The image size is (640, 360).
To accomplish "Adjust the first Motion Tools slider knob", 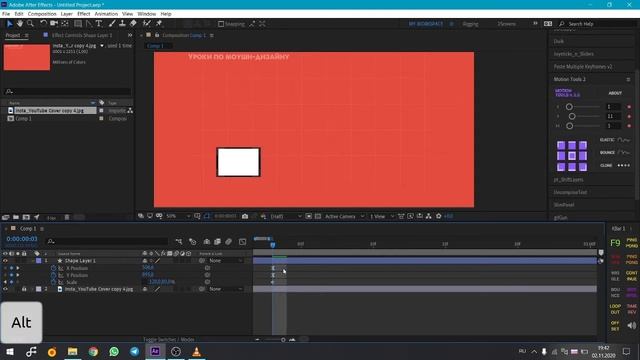I will coord(569,107).
